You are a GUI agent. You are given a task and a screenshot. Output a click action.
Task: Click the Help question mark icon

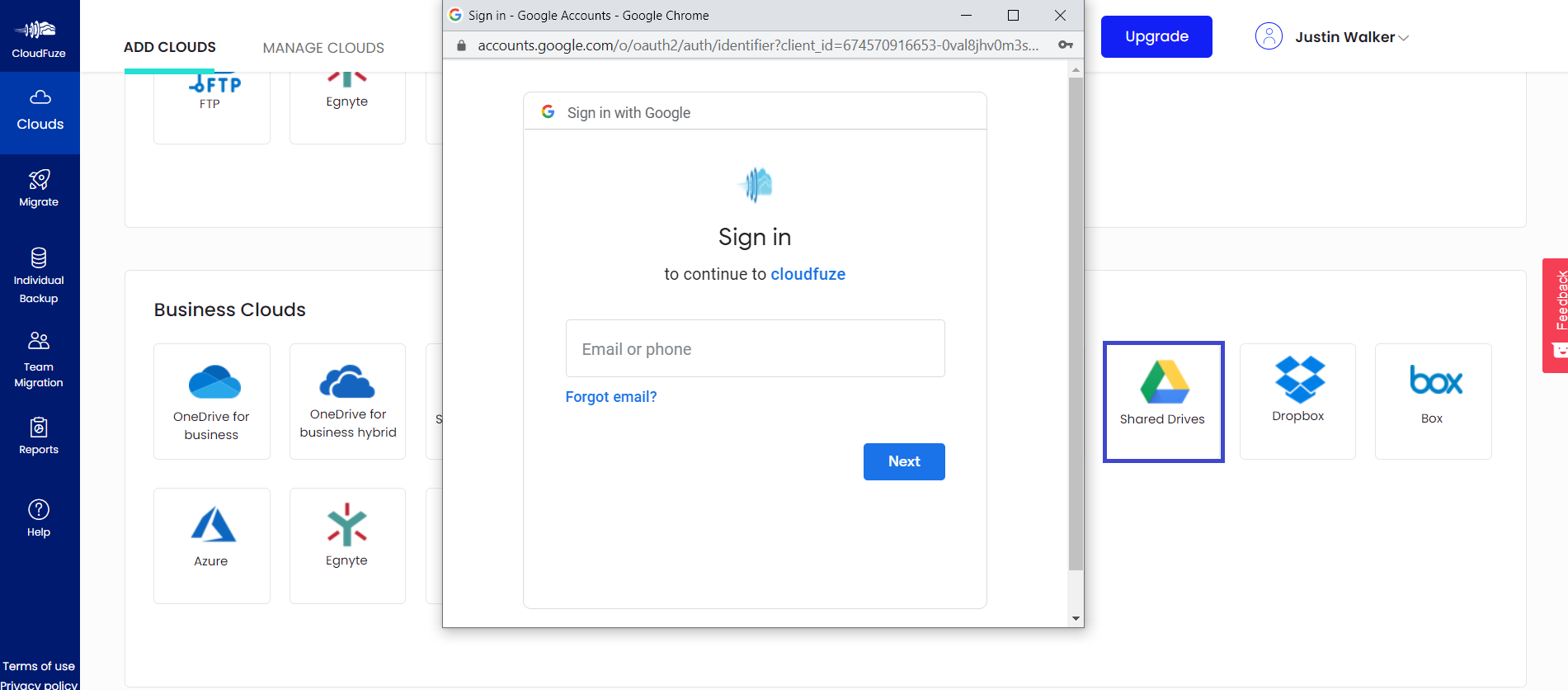(39, 510)
